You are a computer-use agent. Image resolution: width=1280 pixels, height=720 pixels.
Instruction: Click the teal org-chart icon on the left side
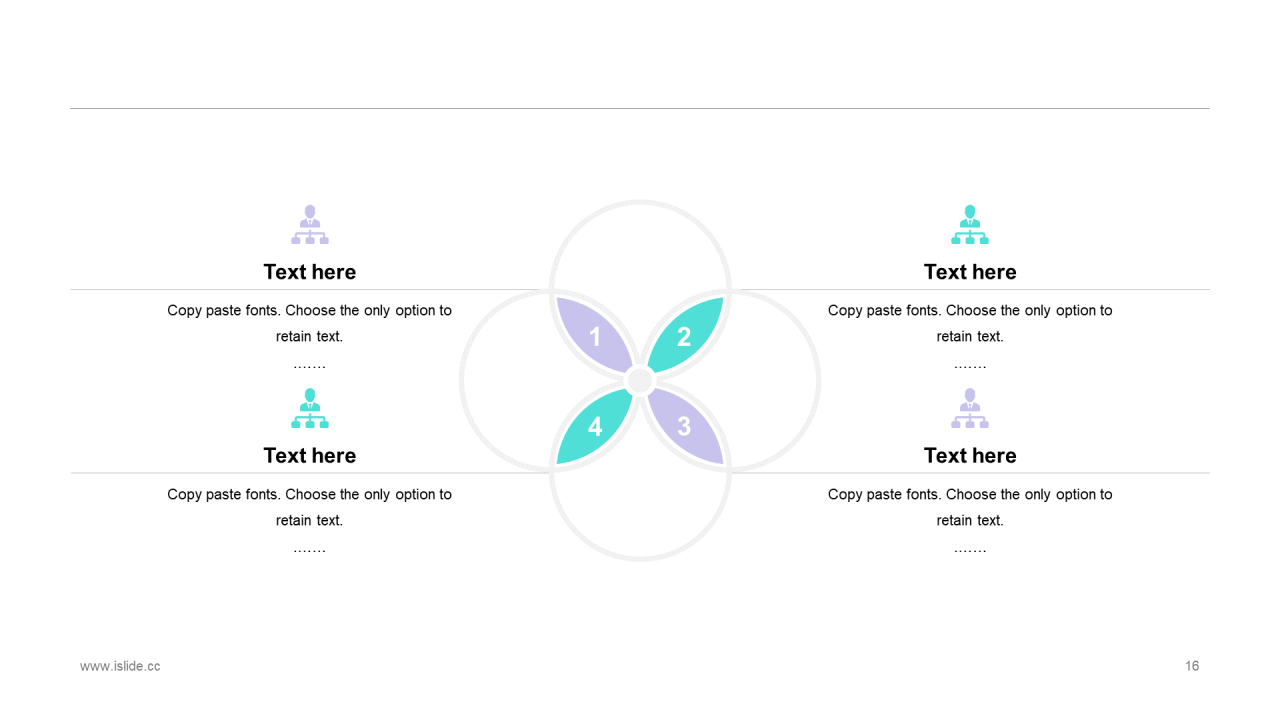coord(310,409)
